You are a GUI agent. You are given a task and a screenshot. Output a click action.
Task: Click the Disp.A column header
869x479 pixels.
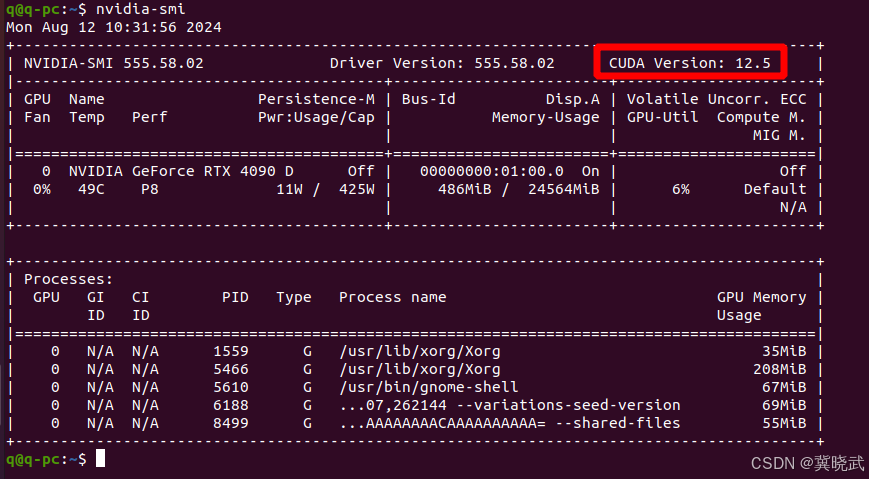pyautogui.click(x=572, y=99)
